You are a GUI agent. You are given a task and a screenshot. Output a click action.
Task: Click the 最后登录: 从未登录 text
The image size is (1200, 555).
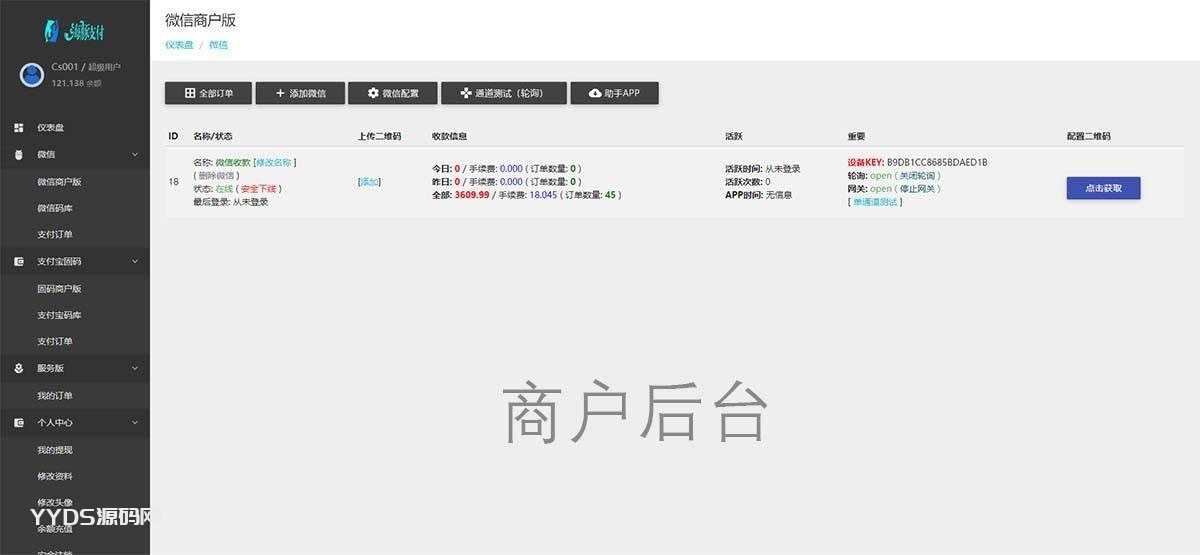point(231,201)
